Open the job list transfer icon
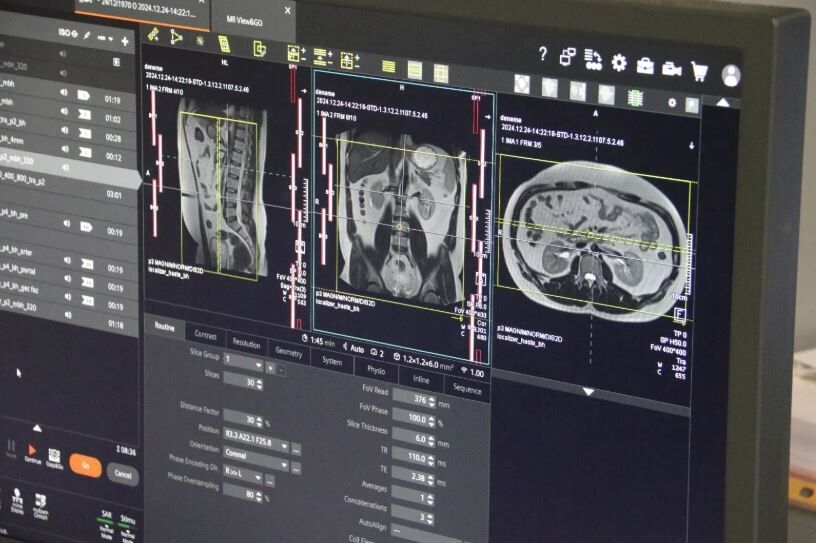The image size is (816, 543). pos(593,60)
